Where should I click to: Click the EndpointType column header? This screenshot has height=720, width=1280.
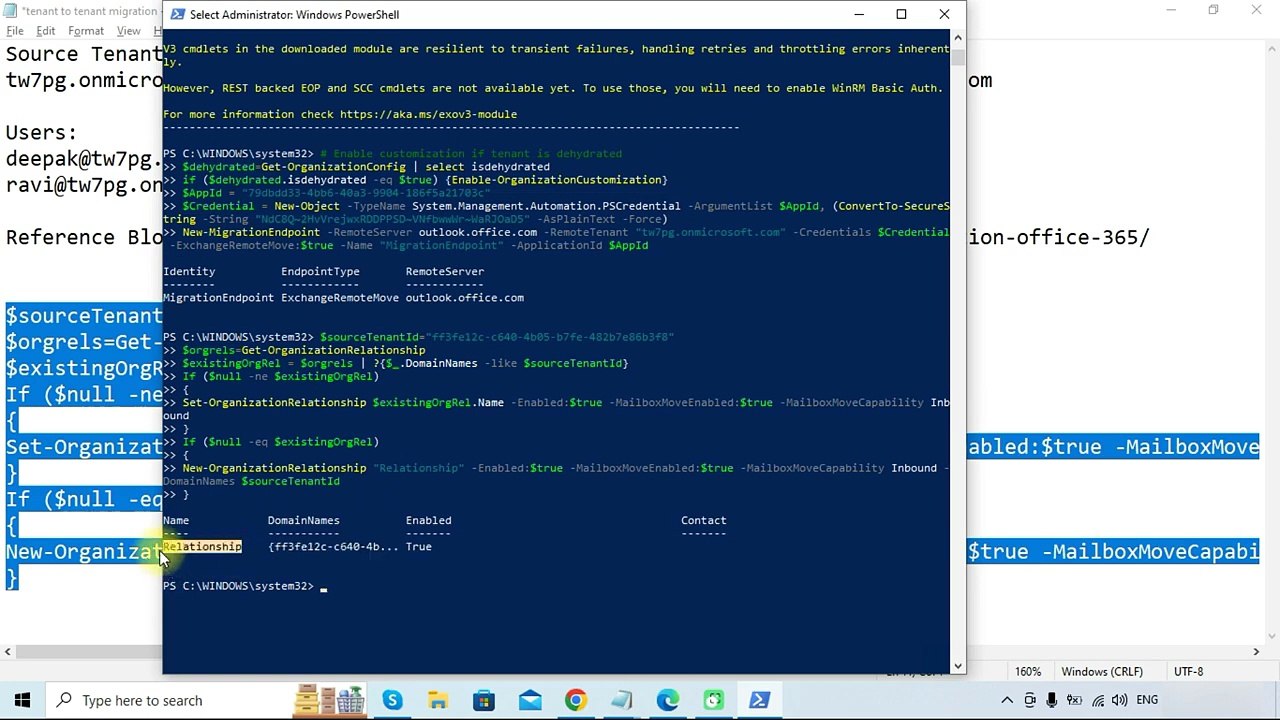[x=320, y=272]
